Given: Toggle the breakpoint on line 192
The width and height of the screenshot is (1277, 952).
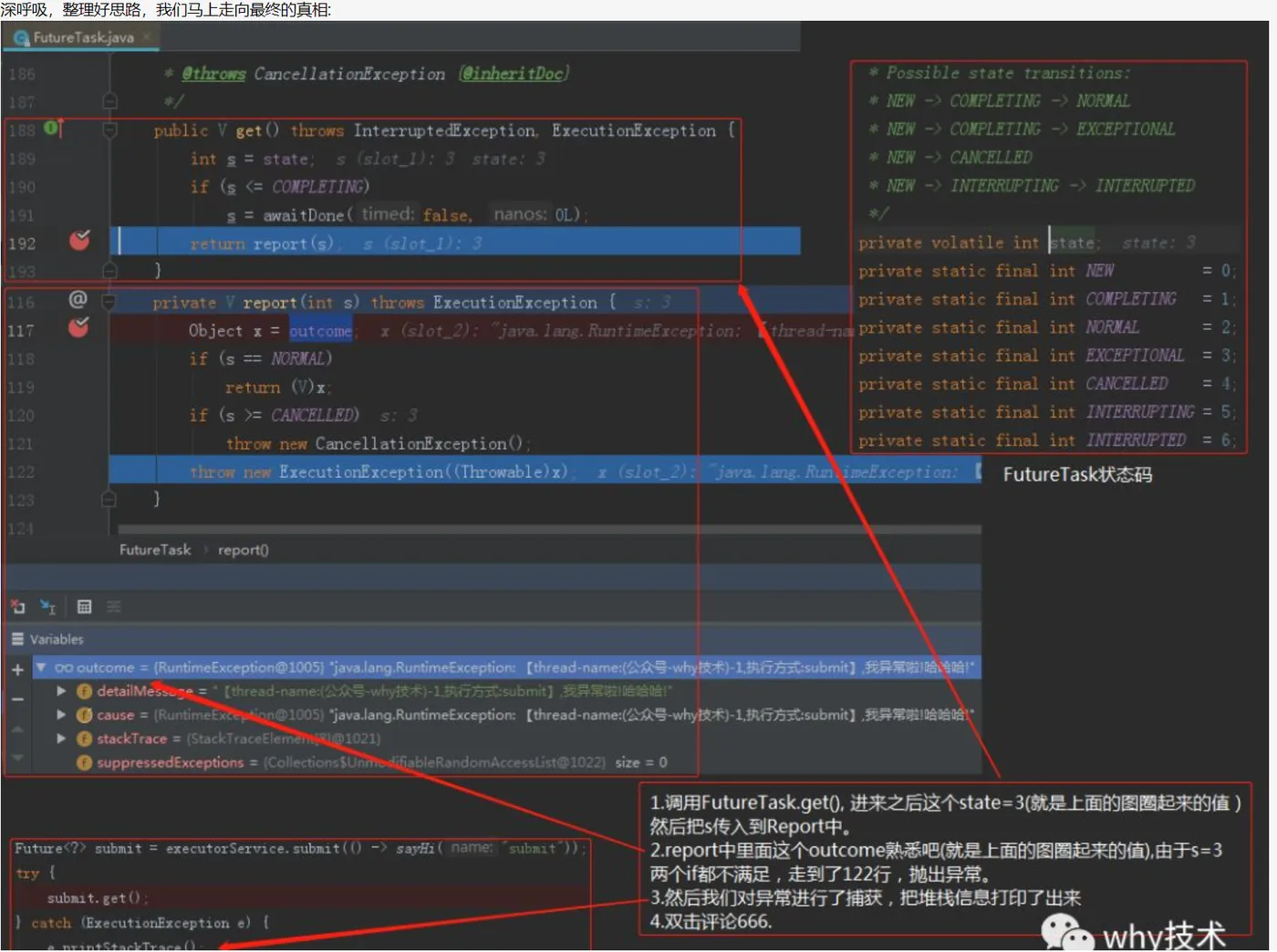Looking at the screenshot, I should click(x=79, y=241).
